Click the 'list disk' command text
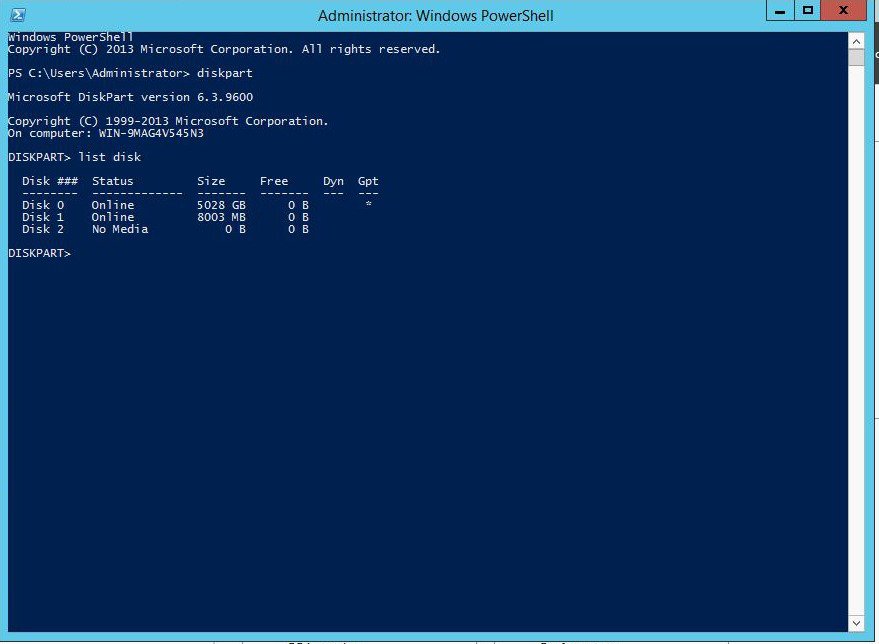879x644 pixels. 110,157
